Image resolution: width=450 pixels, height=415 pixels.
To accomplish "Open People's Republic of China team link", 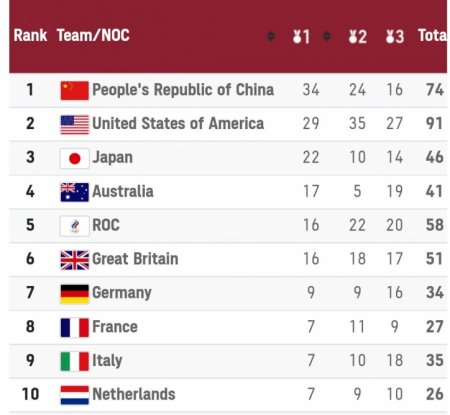I will pyautogui.click(x=183, y=90).
